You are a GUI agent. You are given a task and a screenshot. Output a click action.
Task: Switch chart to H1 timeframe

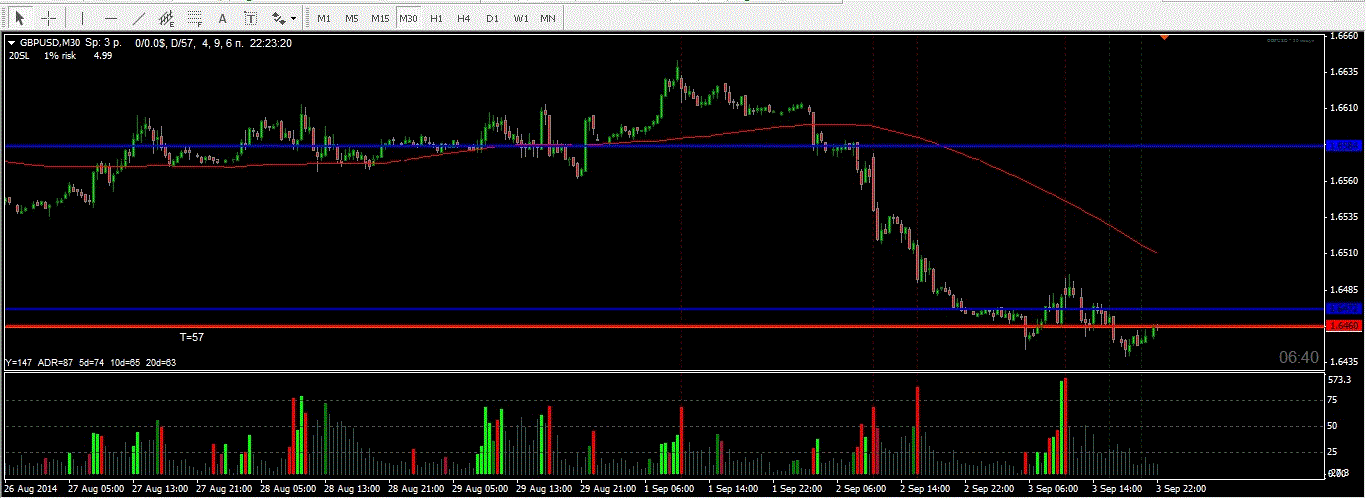click(436, 18)
